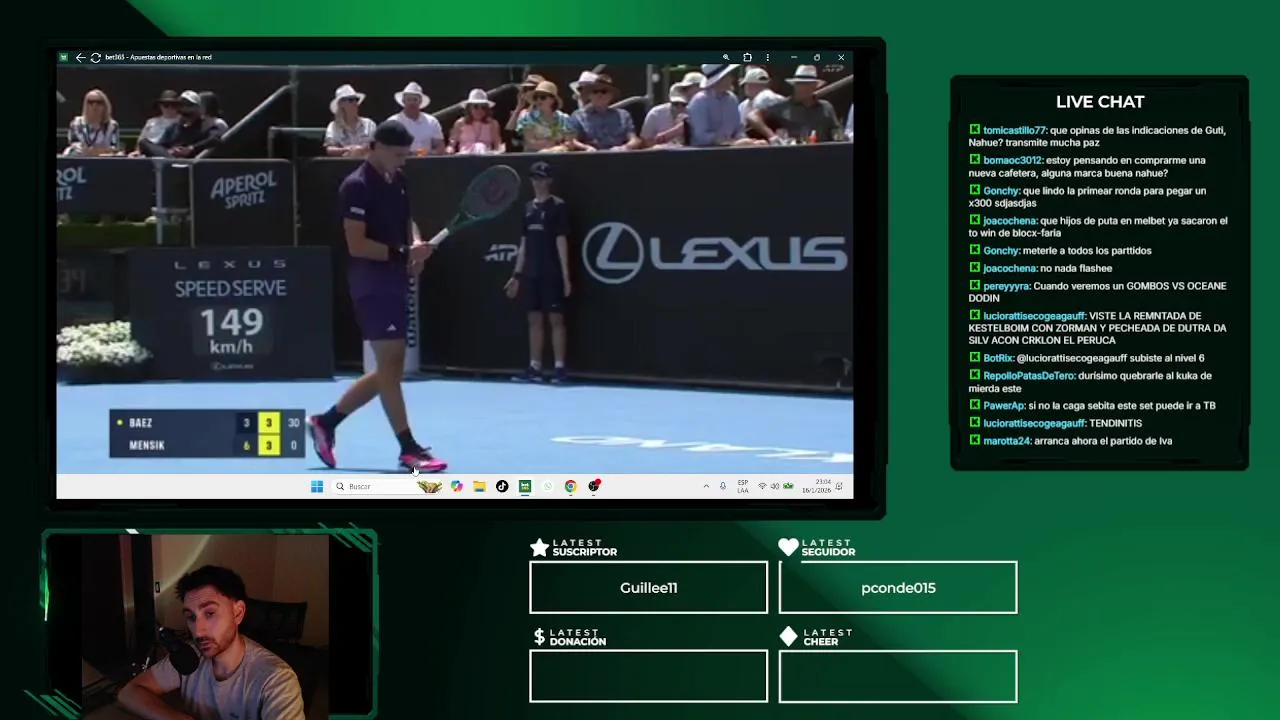Open the 23:04 clock and calendar

tap(816, 486)
